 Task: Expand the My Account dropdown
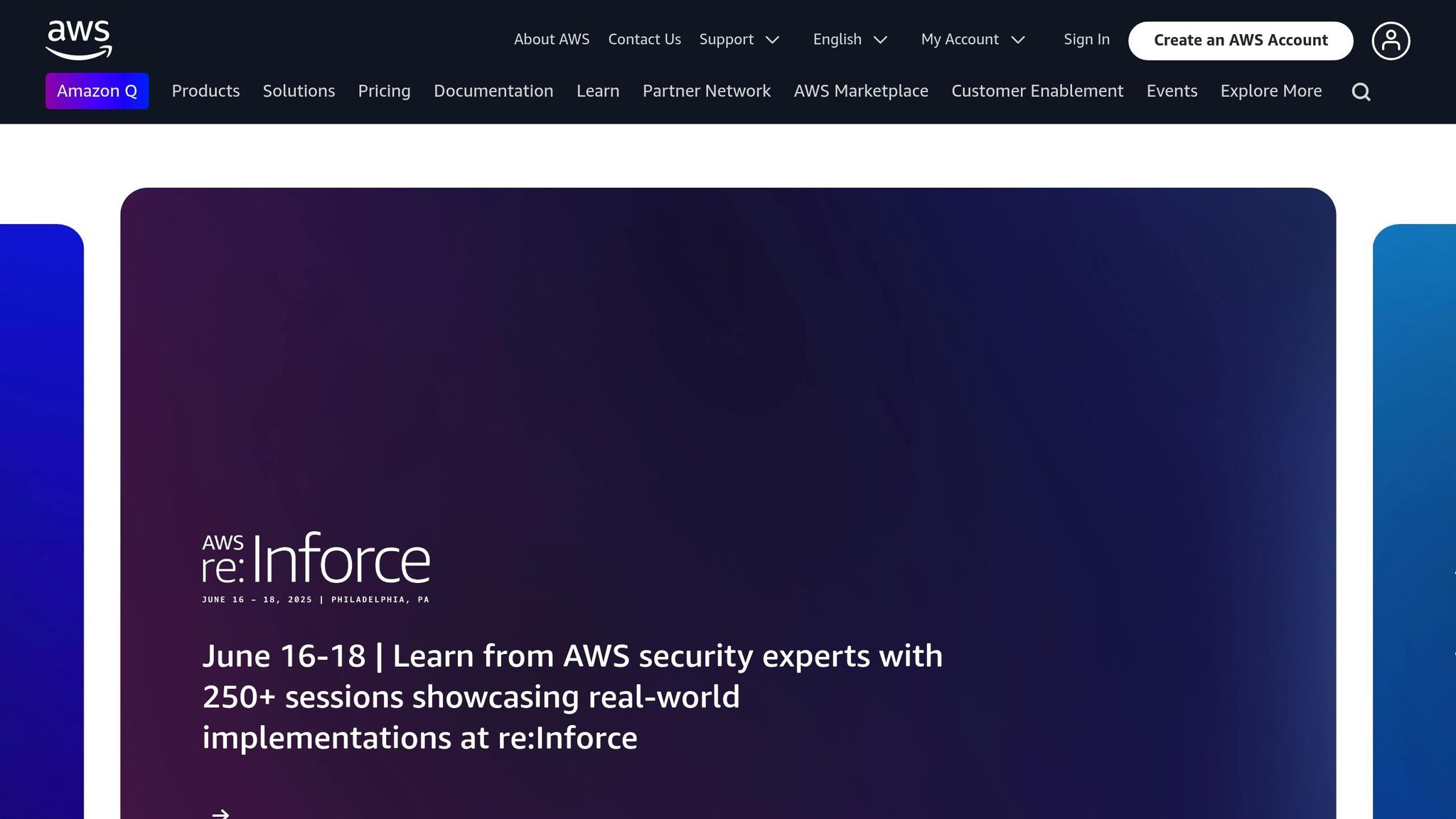pyautogui.click(x=973, y=40)
